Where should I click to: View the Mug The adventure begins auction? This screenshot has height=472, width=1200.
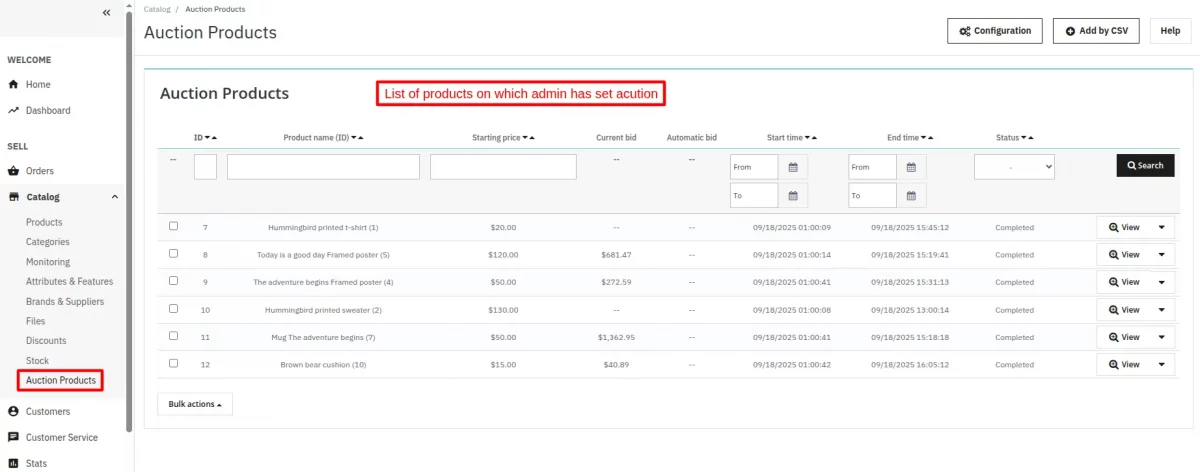click(x=1124, y=337)
